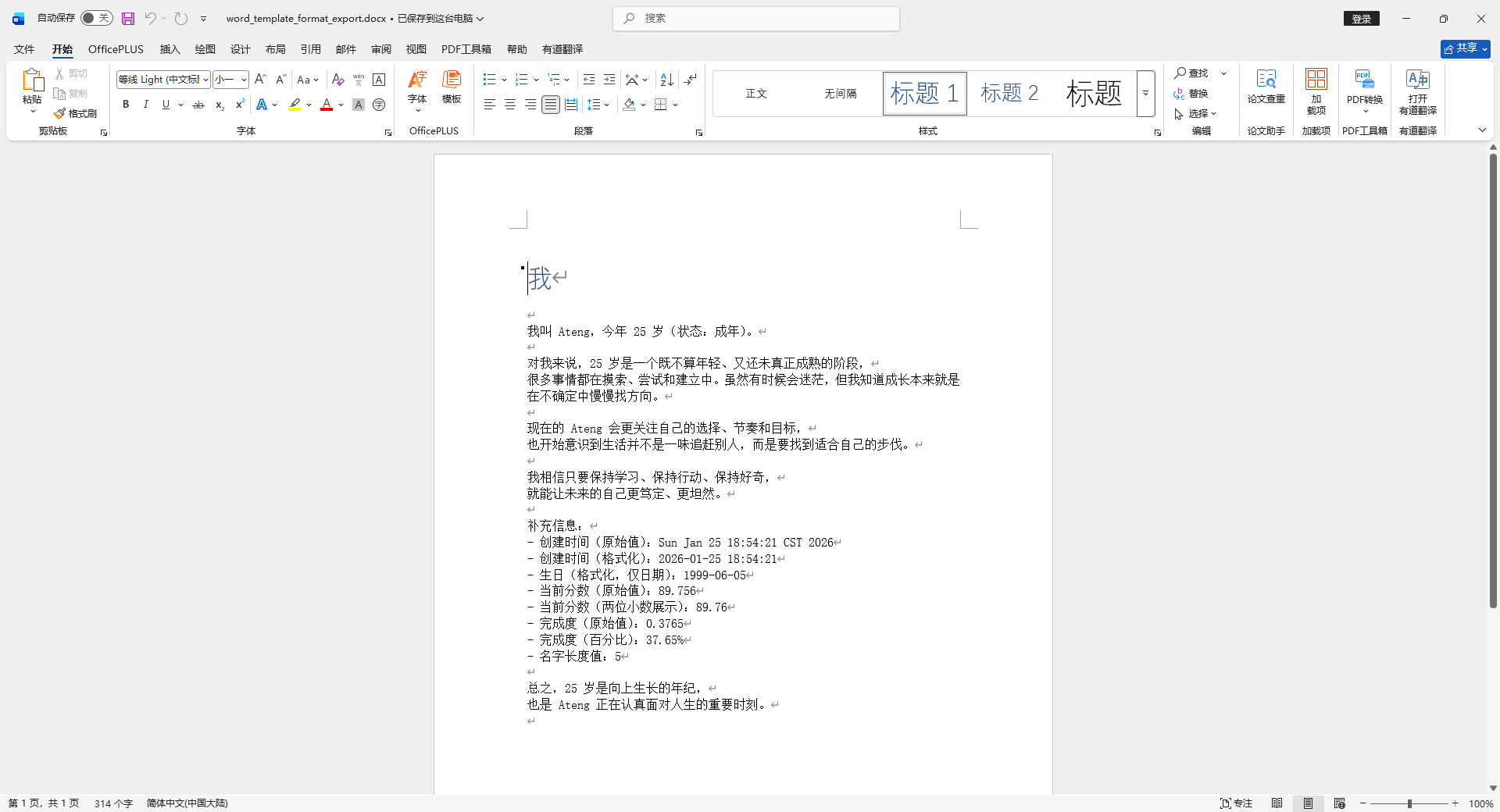Toggle Italic formatting
The width and height of the screenshot is (1500, 812).
145,105
